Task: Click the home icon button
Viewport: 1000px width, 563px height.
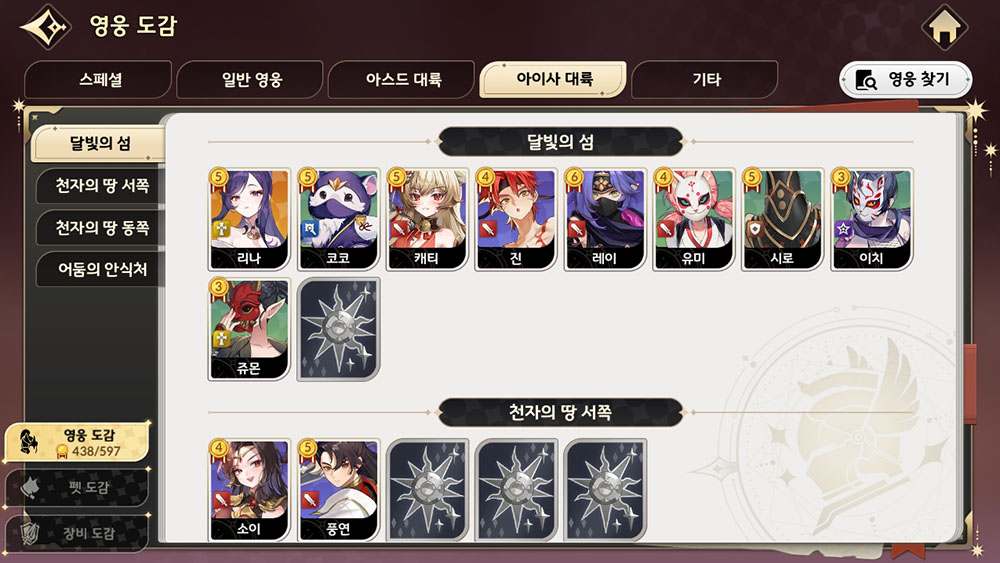Action: pyautogui.click(x=944, y=27)
